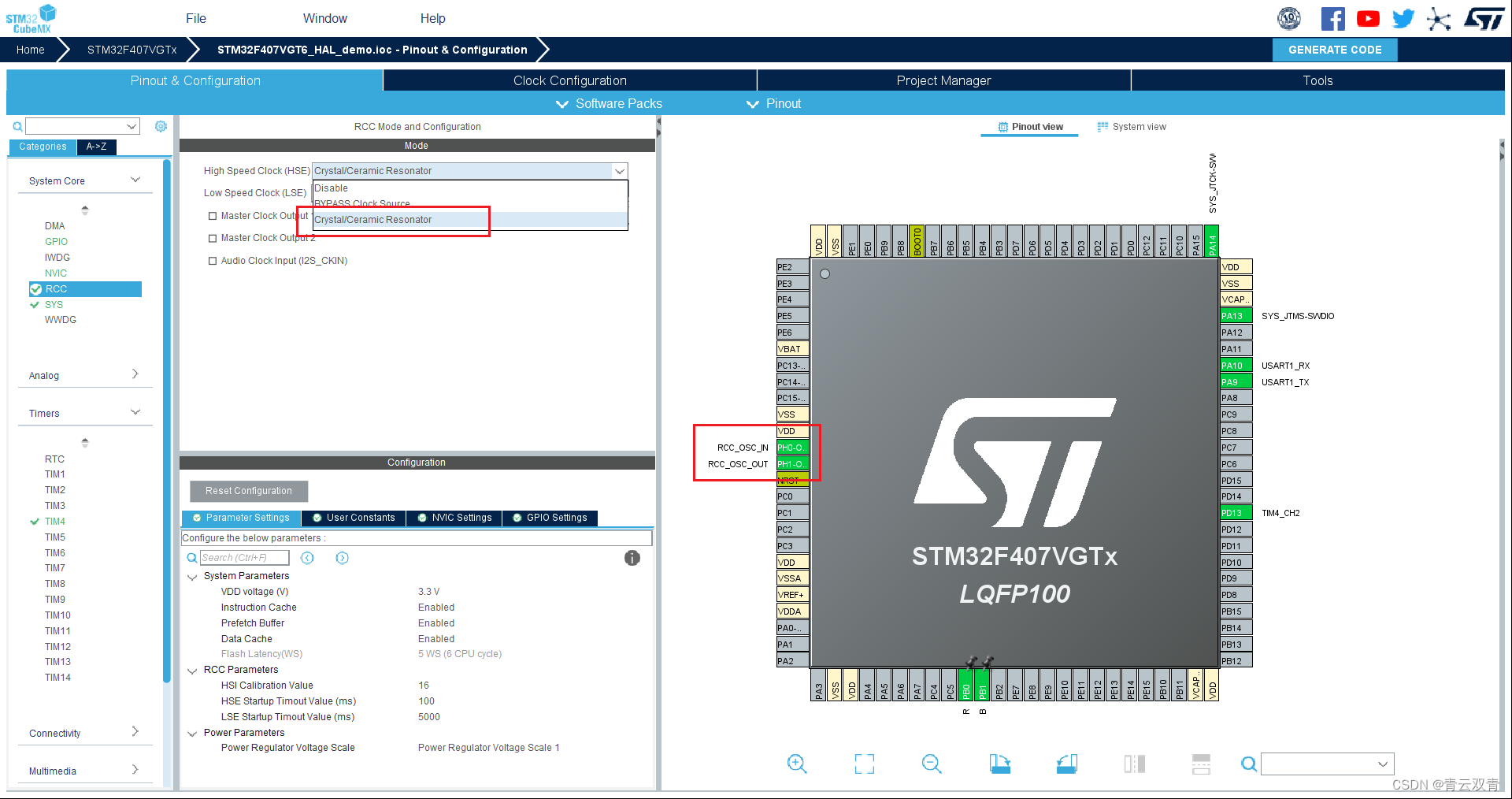Open the Twitter link icon

pyautogui.click(x=1403, y=18)
